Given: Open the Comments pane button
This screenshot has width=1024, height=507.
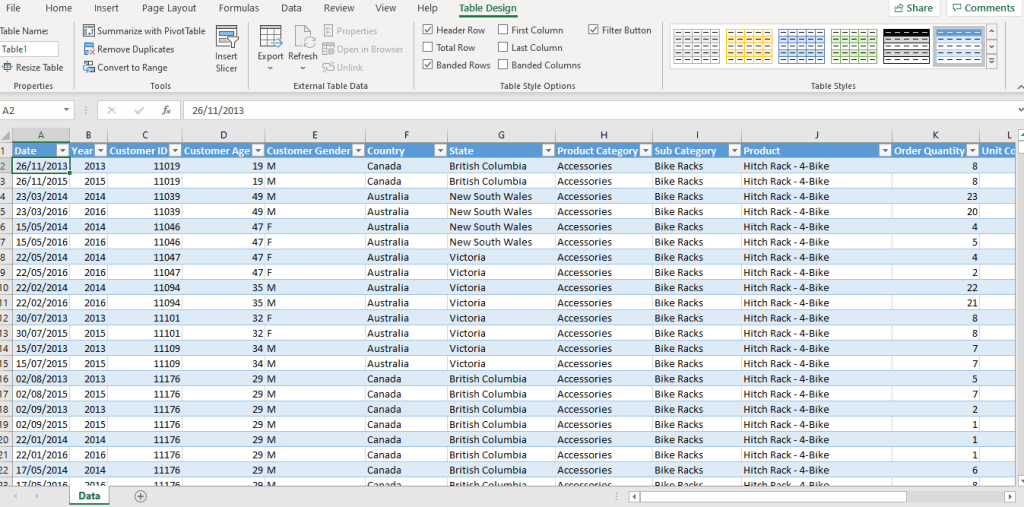Looking at the screenshot, I should click(982, 8).
